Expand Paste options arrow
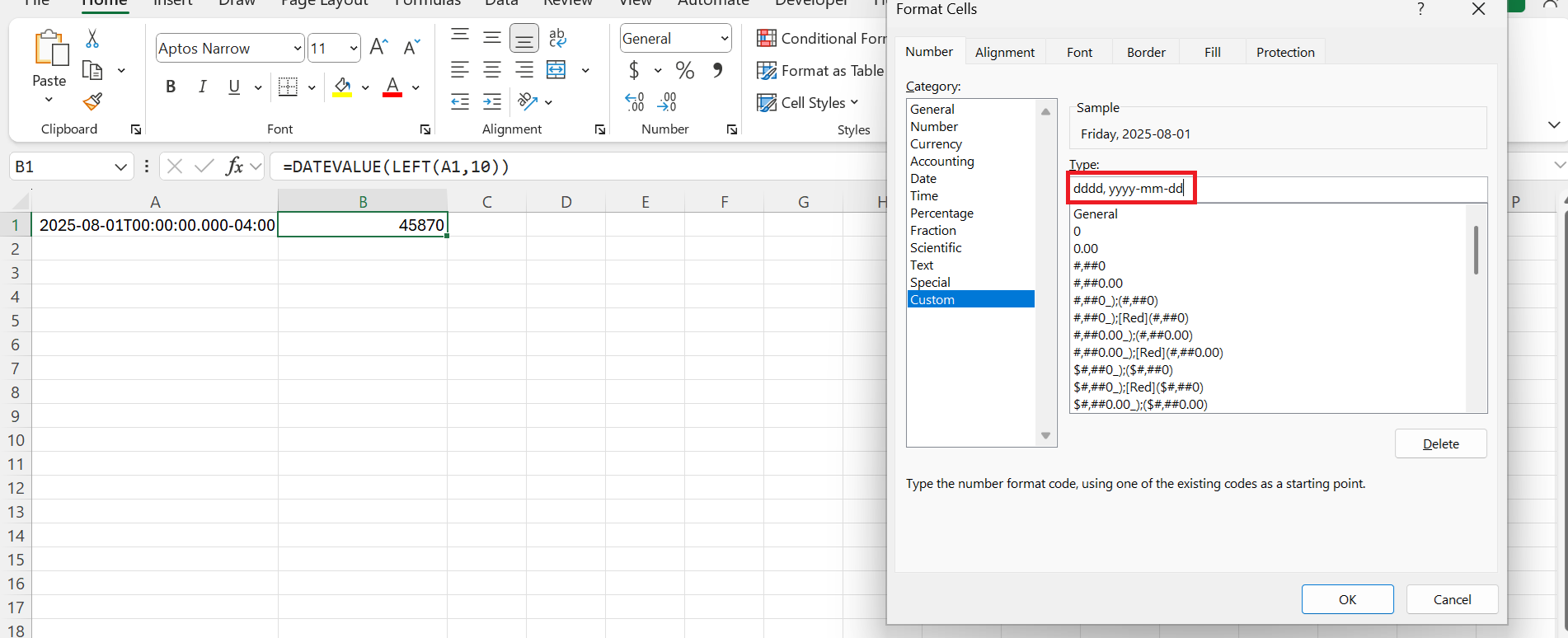This screenshot has width=1568, height=638. click(x=49, y=100)
